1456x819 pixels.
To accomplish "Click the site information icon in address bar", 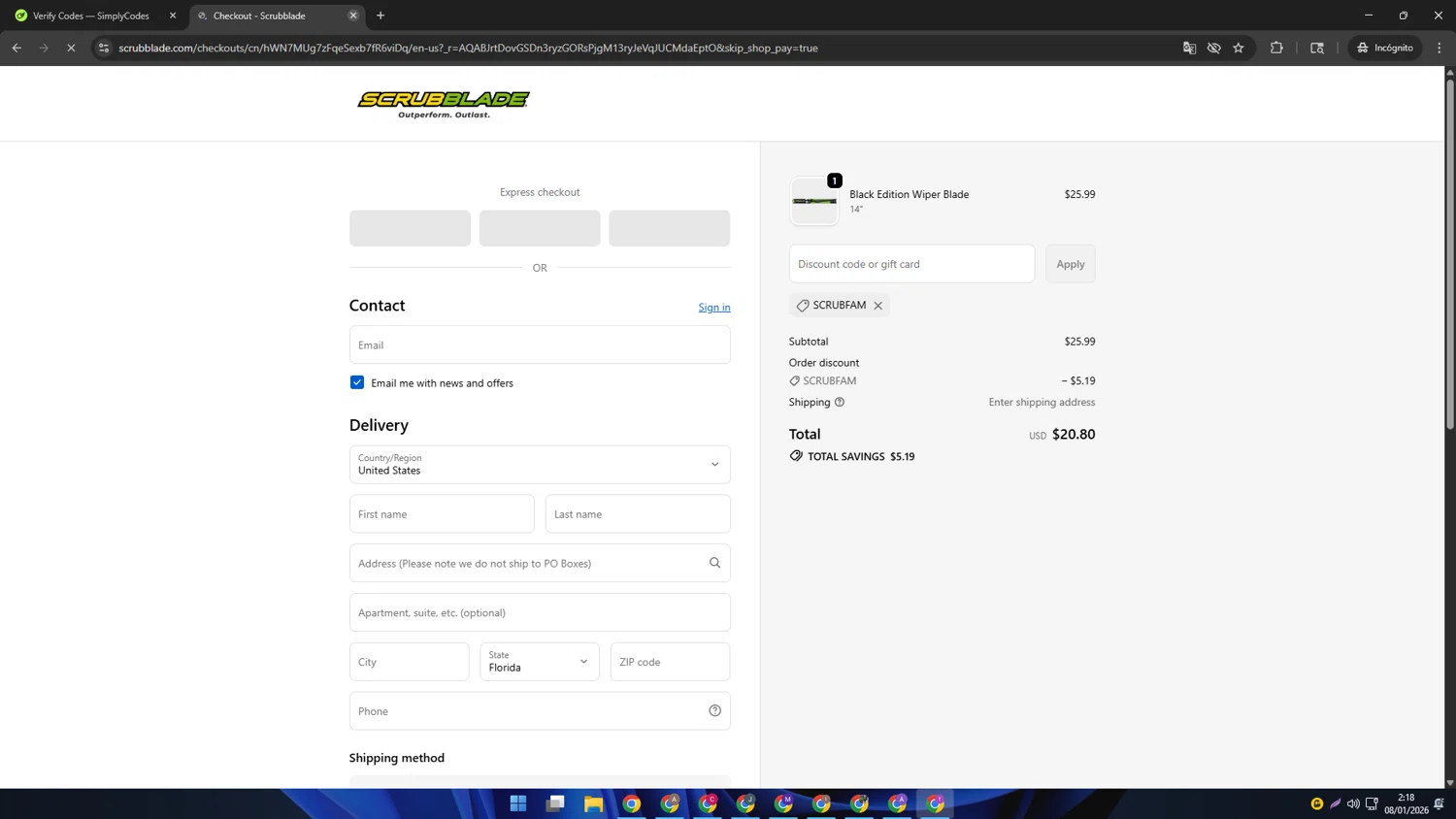I will (104, 48).
